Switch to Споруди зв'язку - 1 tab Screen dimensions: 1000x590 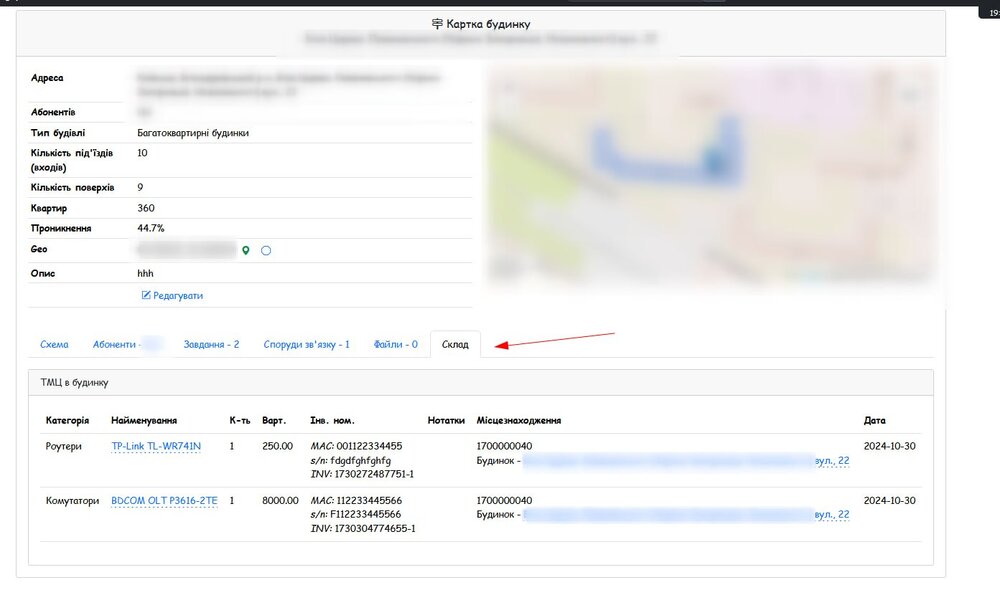point(306,344)
